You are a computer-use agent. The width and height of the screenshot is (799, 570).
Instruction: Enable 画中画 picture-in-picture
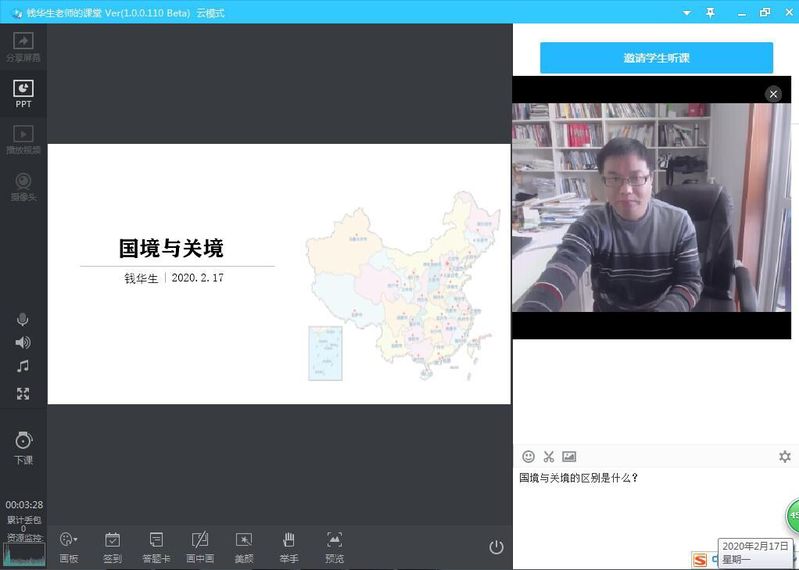200,548
